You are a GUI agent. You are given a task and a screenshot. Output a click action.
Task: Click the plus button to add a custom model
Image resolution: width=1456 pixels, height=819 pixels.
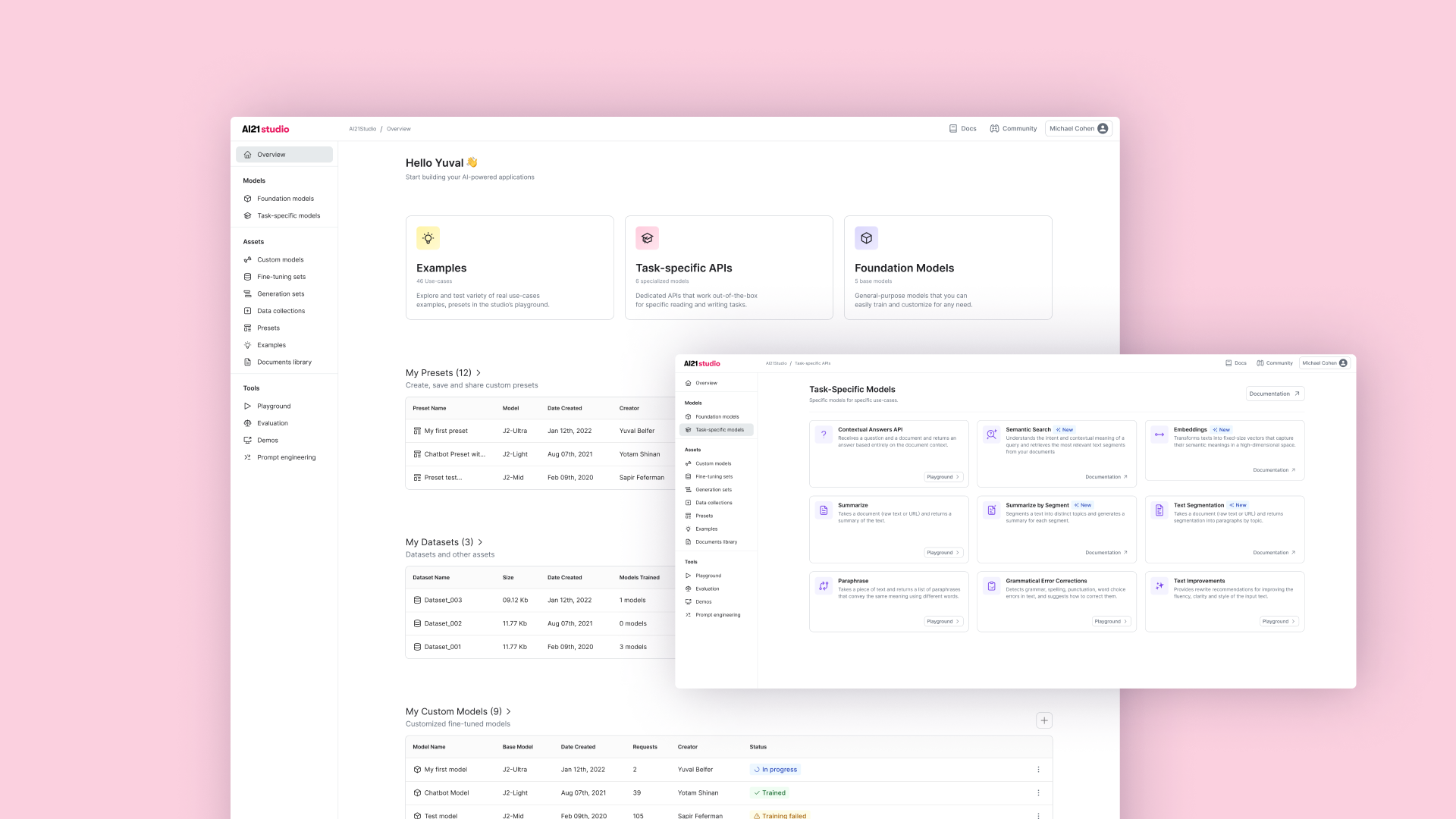click(x=1044, y=720)
